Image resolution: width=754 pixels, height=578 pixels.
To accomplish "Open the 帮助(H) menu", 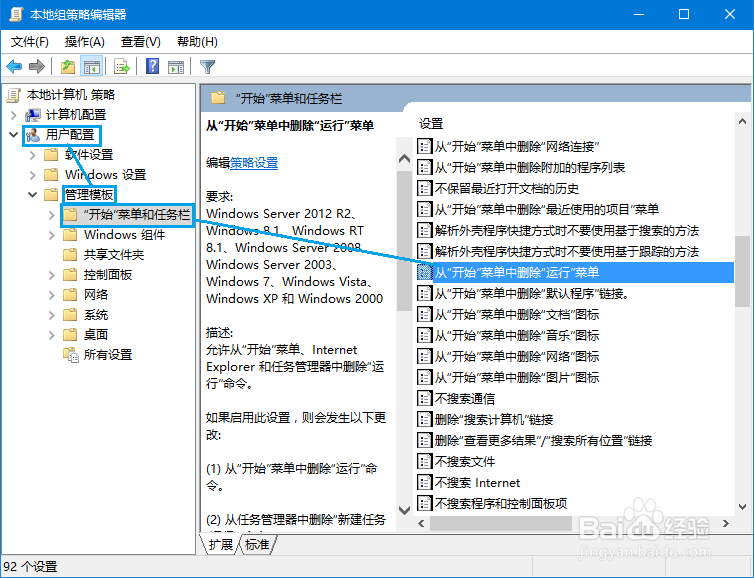I will 197,42.
